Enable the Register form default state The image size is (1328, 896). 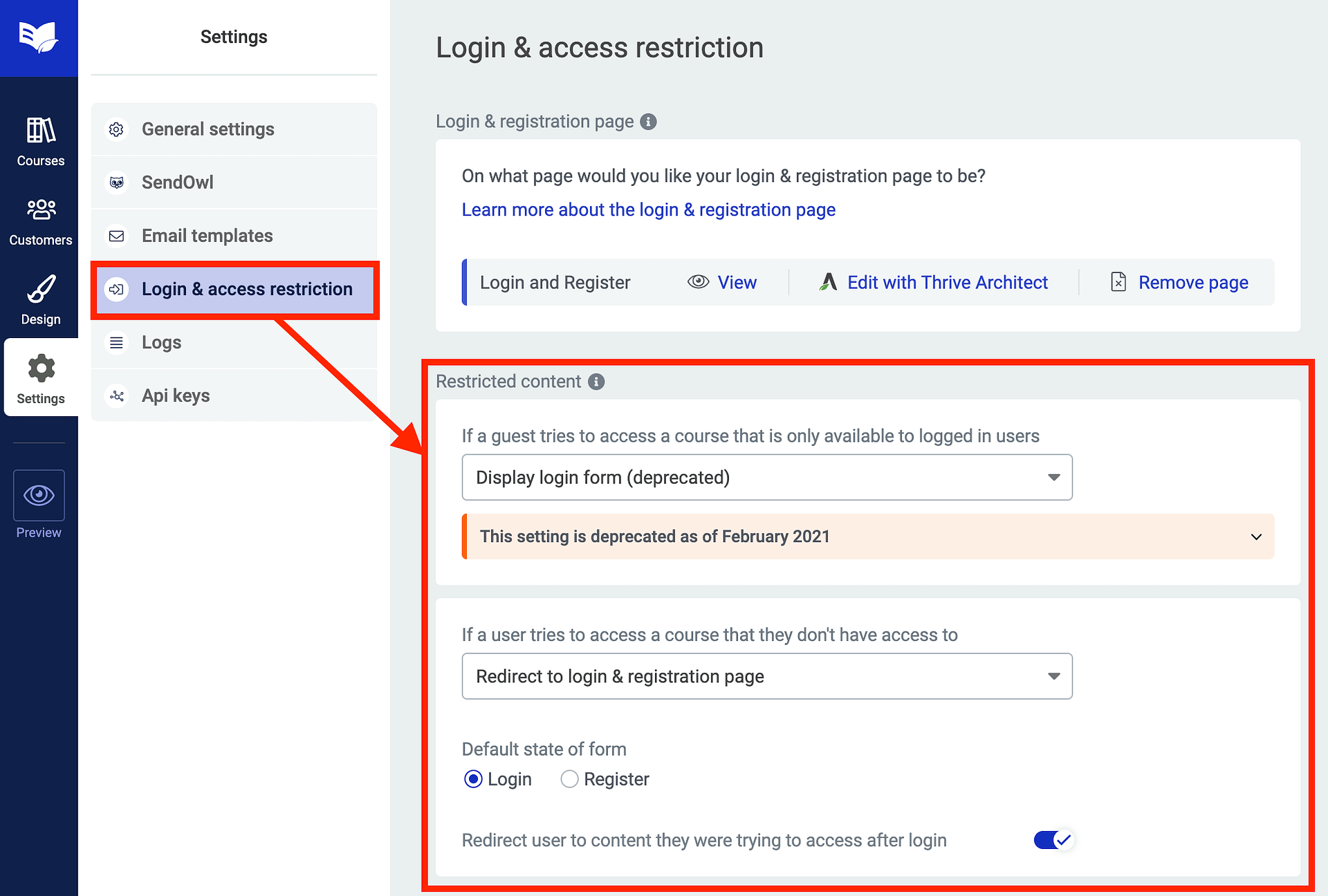[x=569, y=779]
